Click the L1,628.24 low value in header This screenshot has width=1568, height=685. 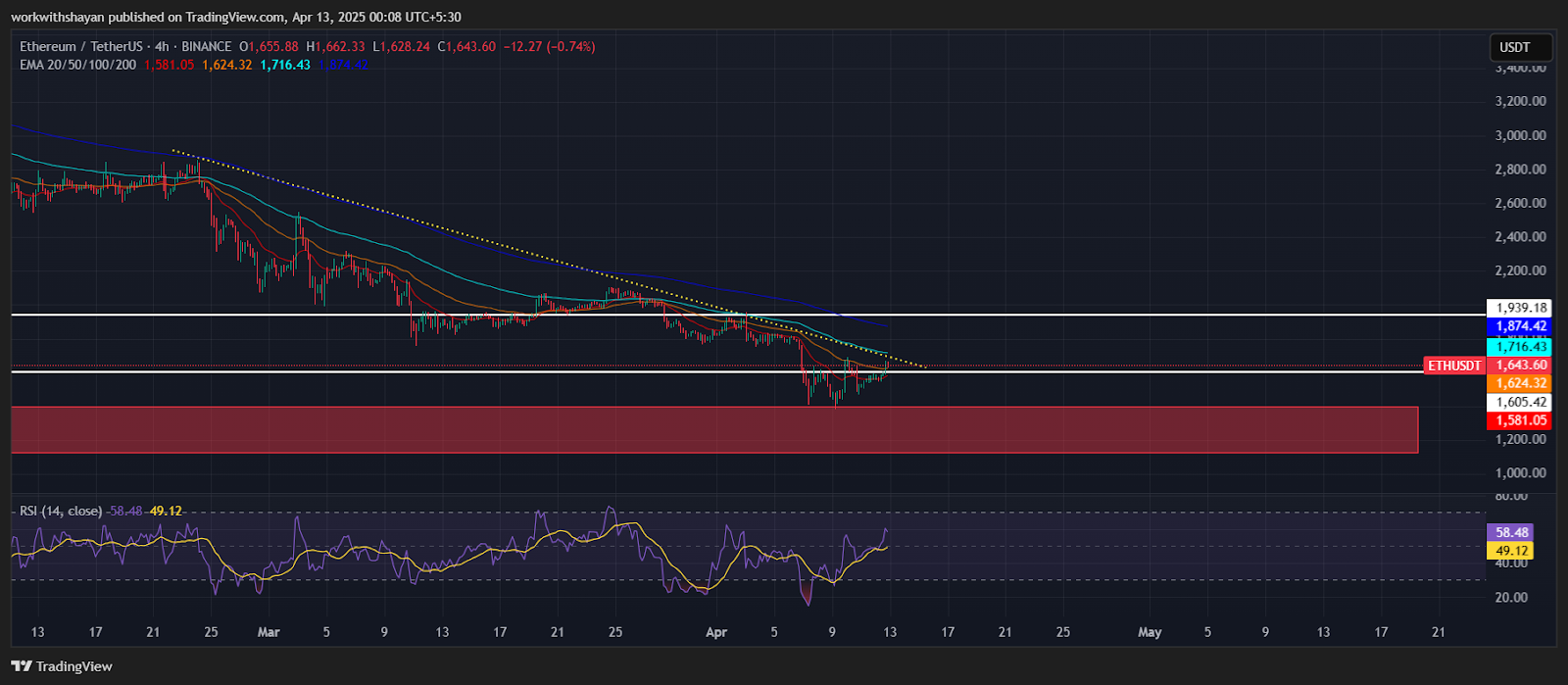tap(401, 46)
